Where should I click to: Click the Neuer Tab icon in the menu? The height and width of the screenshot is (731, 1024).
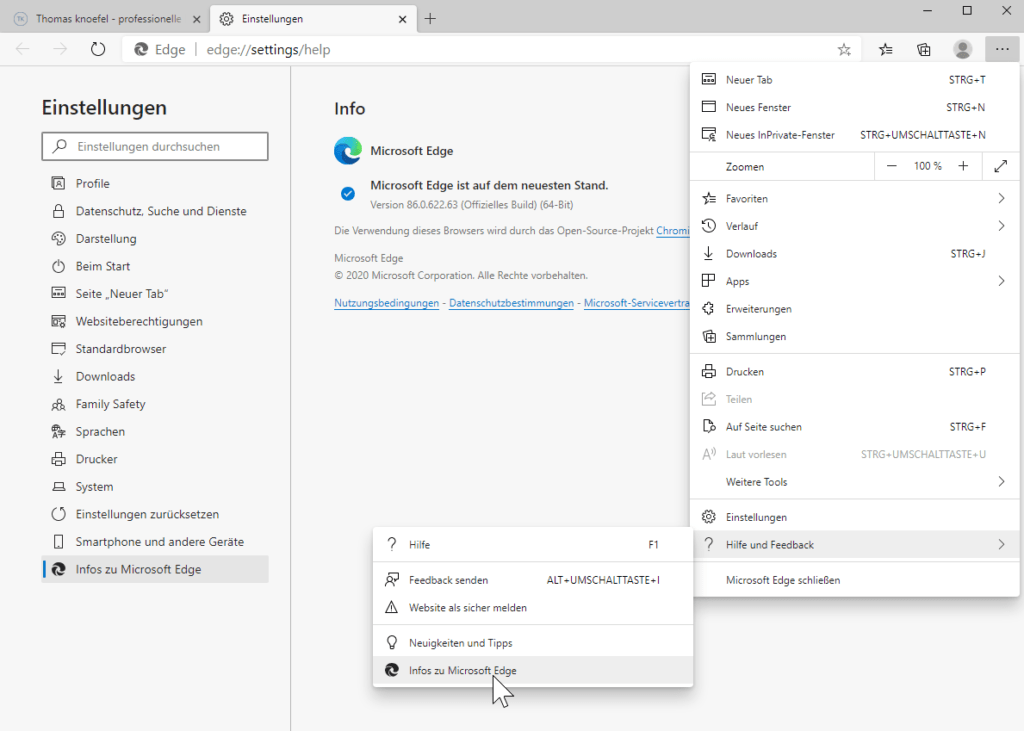[x=709, y=79]
